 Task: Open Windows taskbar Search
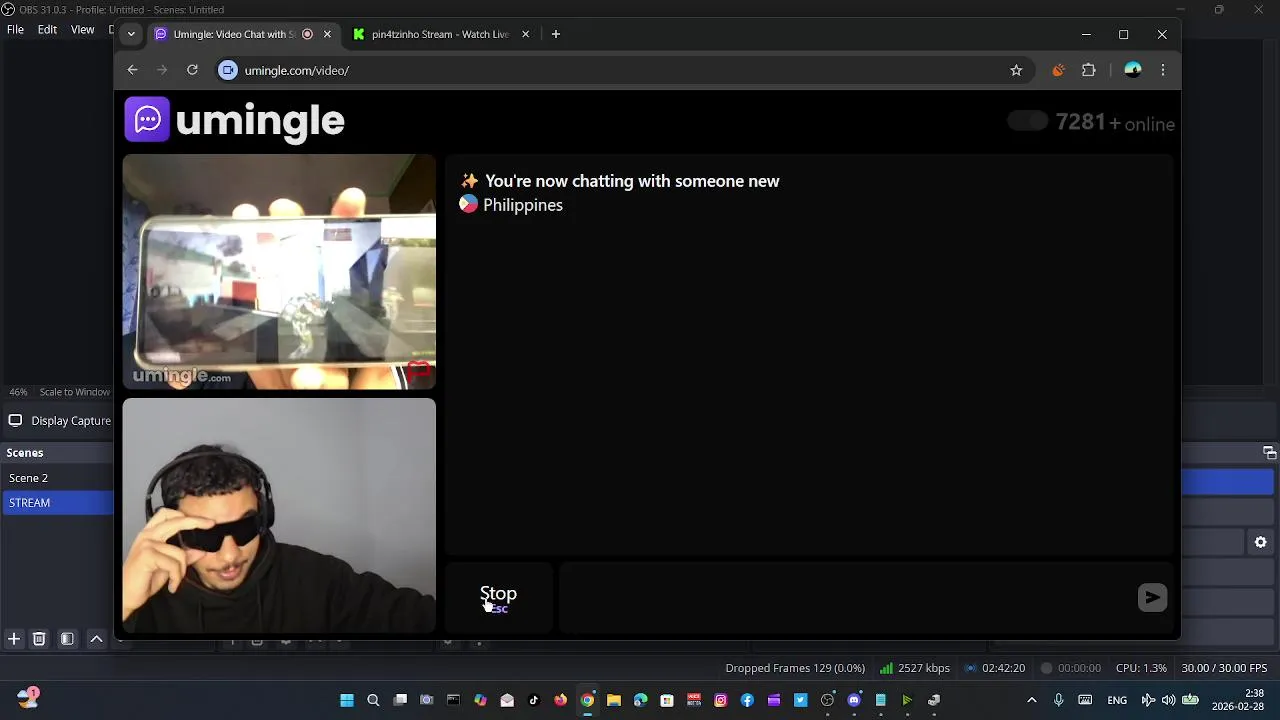point(373,700)
